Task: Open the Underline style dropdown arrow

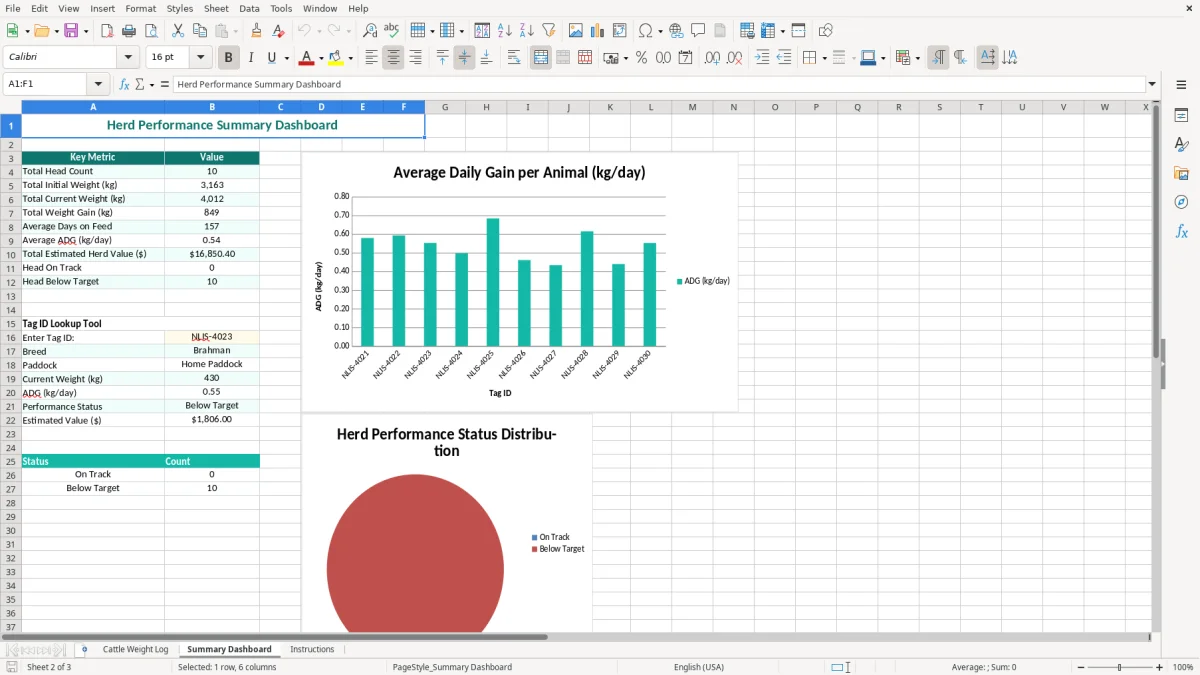Action: (x=286, y=58)
